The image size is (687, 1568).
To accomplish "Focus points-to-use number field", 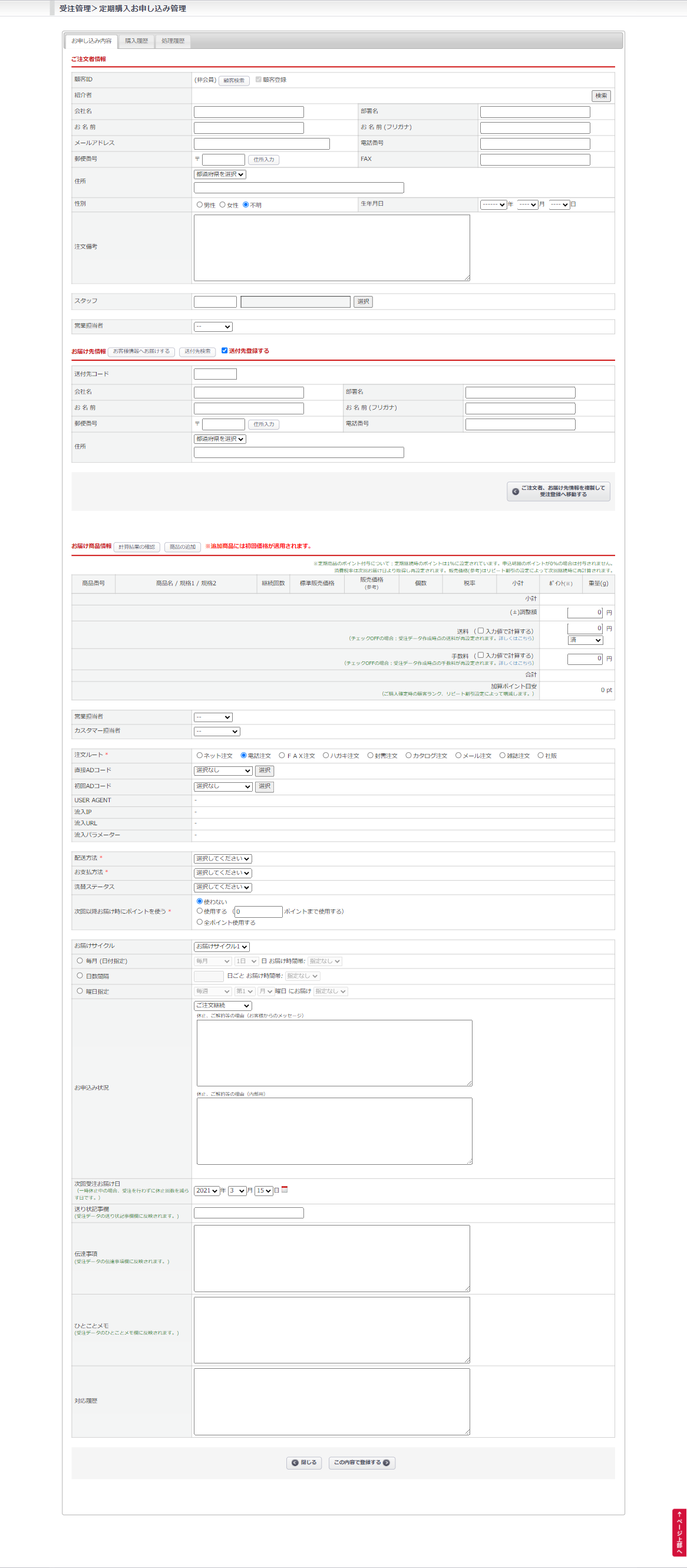I will click(259, 912).
